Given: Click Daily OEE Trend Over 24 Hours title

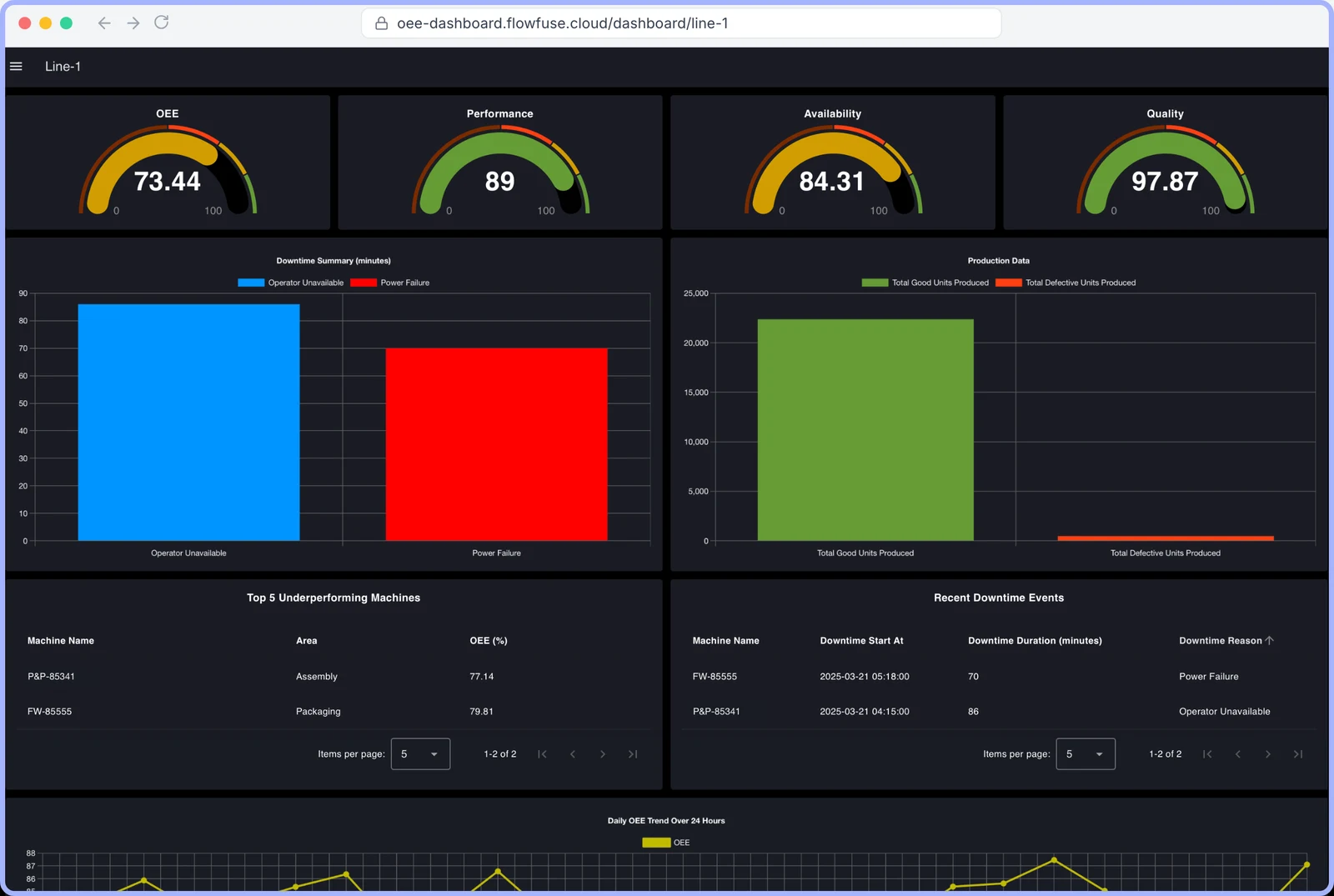Looking at the screenshot, I should [666, 821].
